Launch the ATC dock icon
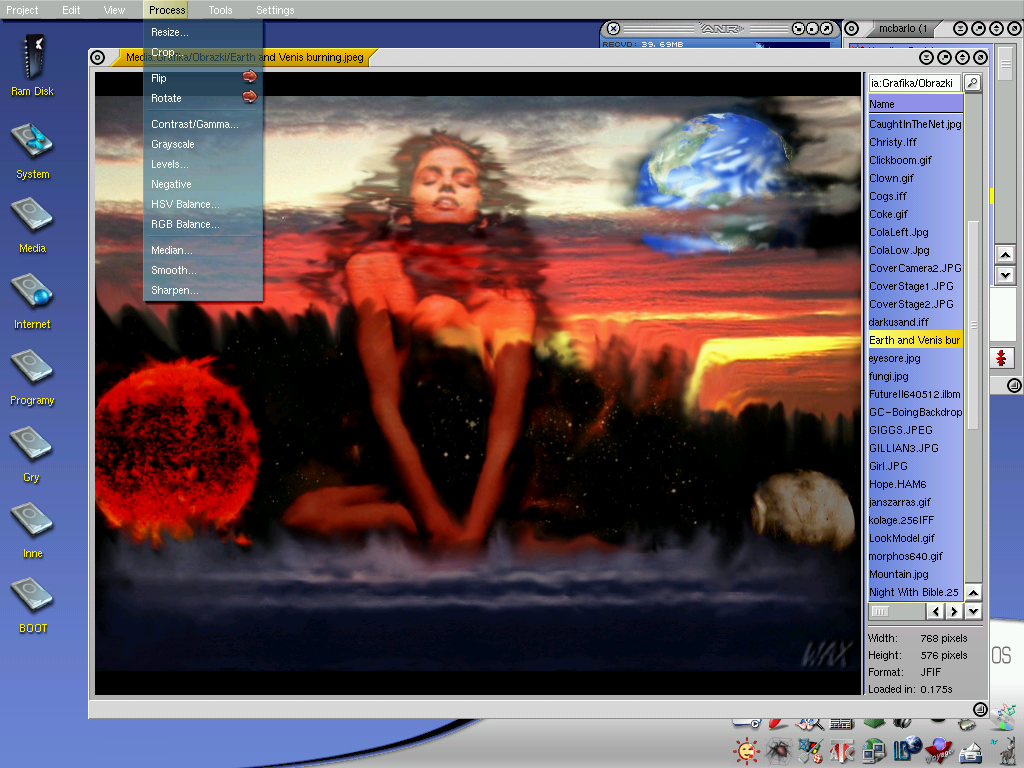This screenshot has height=768, width=1024. pyautogui.click(x=842, y=751)
